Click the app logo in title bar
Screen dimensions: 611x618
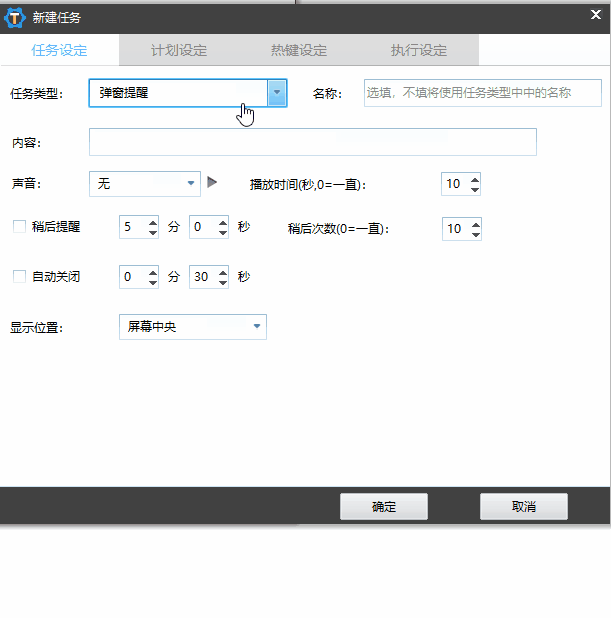(x=16, y=16)
